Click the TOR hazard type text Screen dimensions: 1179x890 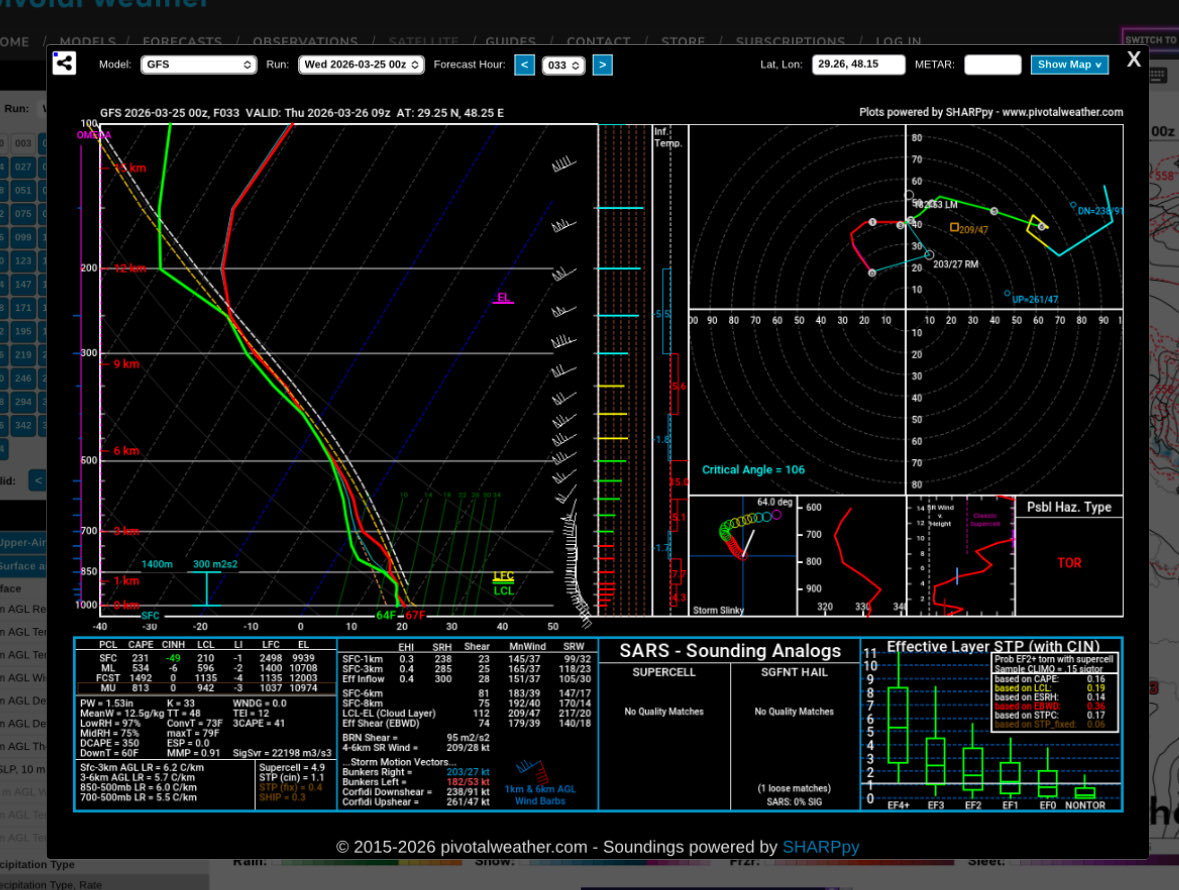[1069, 563]
